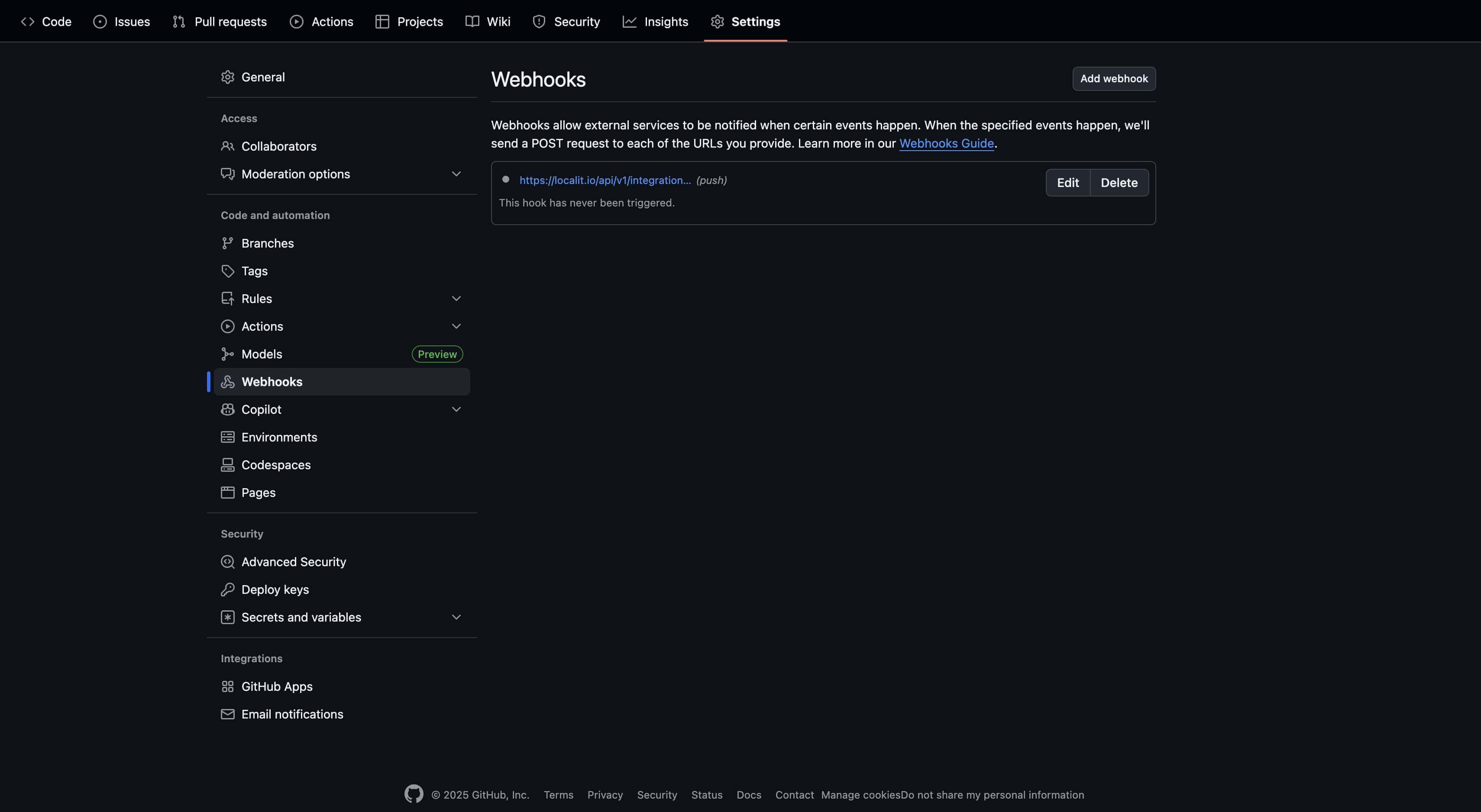Open the Privacy footer link
Screen dimensions: 1481x812
tap(605, 795)
